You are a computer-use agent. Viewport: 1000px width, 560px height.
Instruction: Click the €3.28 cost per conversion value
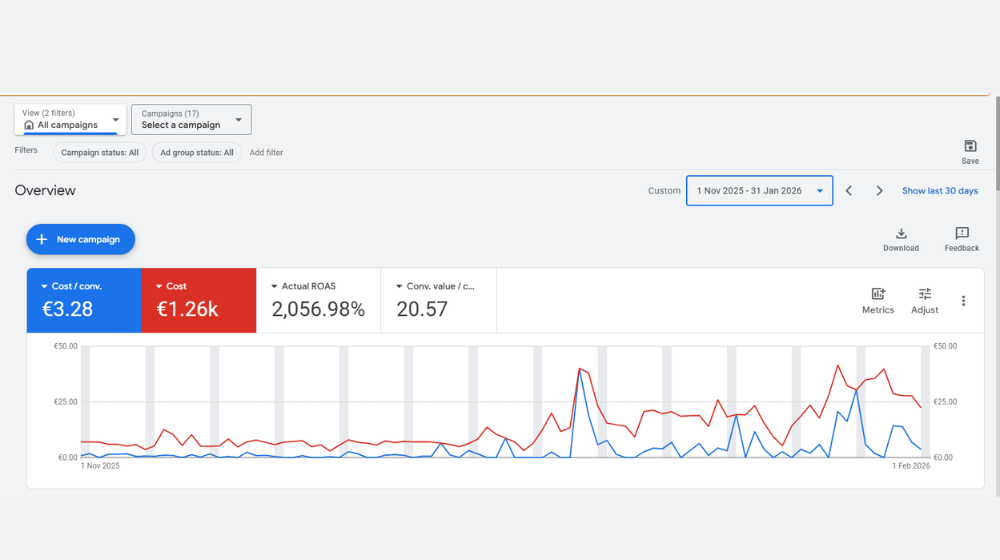coord(67,309)
